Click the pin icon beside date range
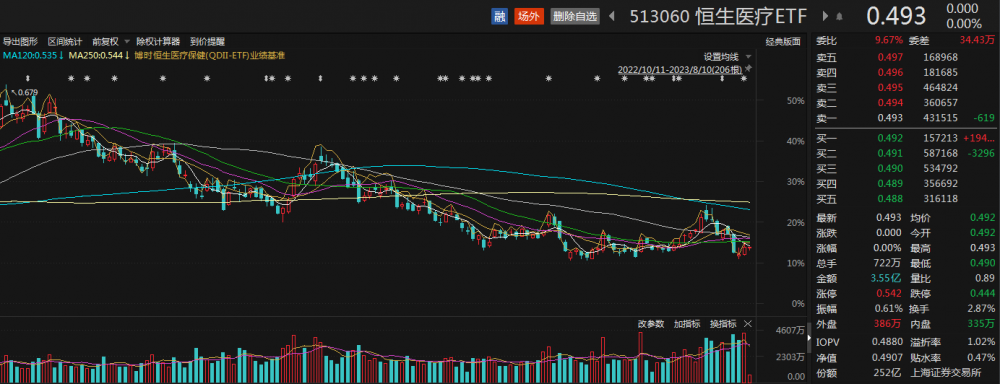 [x=748, y=68]
